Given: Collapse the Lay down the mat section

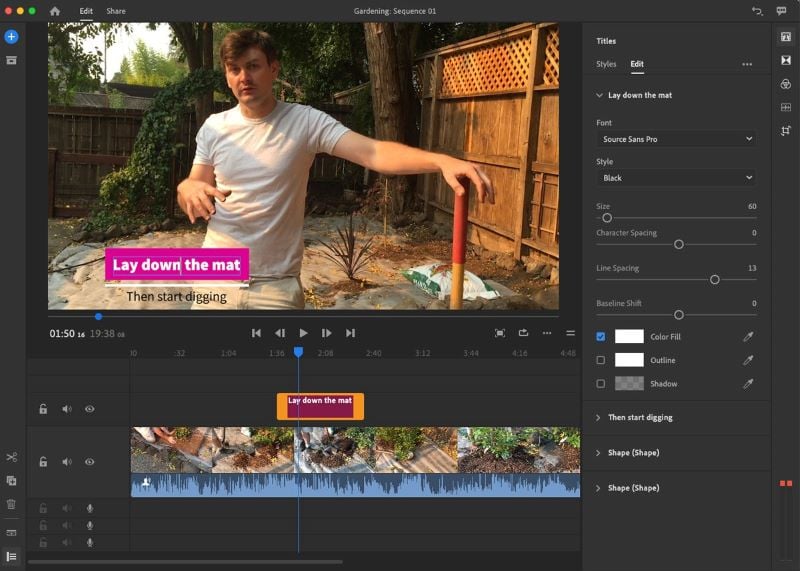Looking at the screenshot, I should tap(599, 95).
